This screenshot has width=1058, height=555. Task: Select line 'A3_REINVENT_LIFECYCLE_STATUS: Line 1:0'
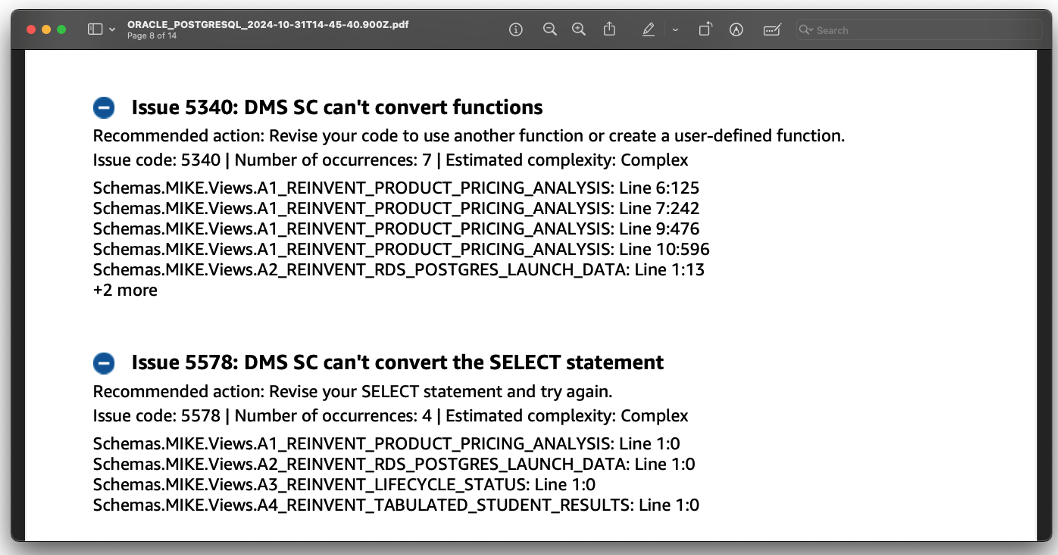344,485
